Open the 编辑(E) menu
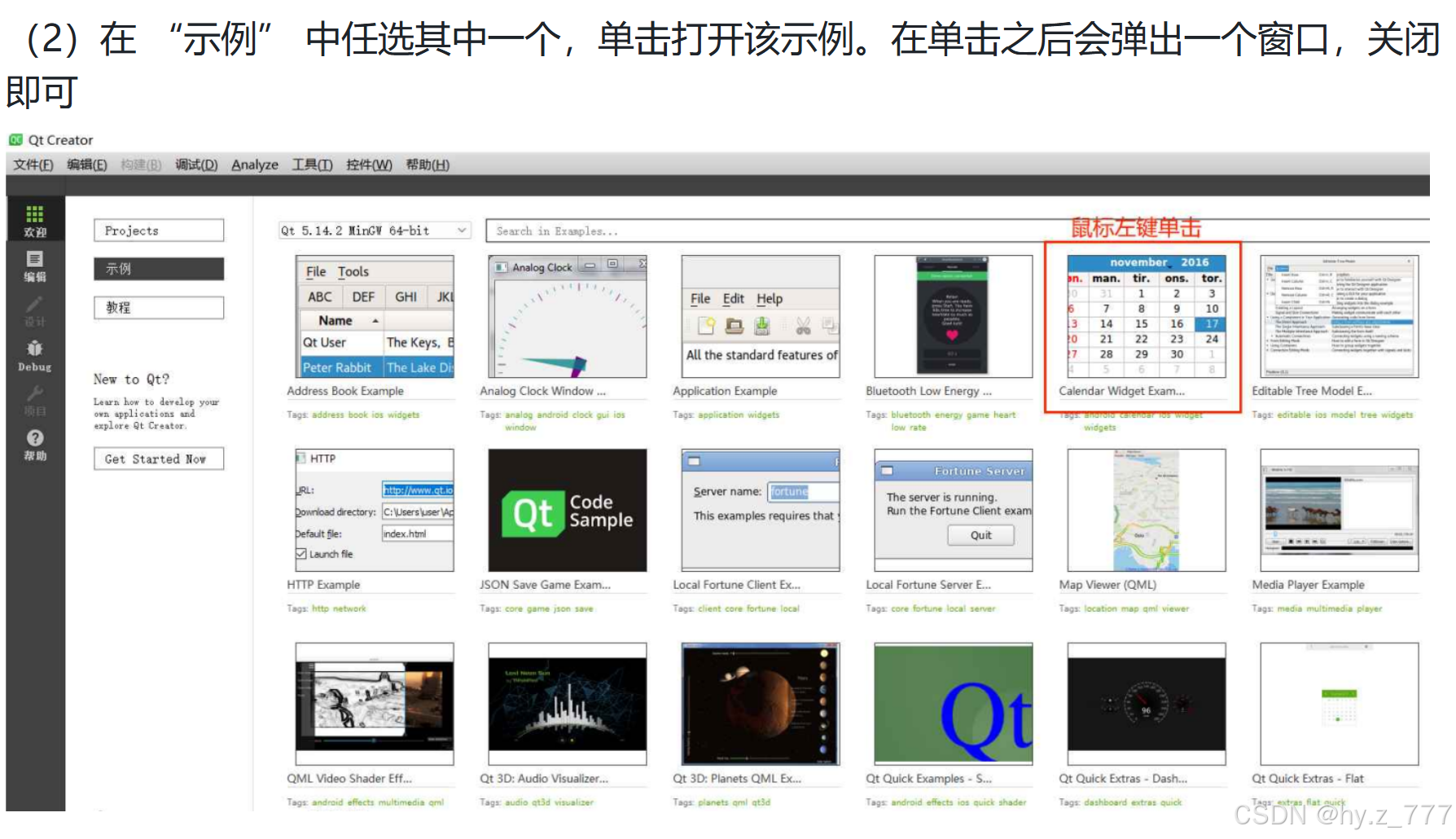Viewport: 1456px width, 839px height. 87,165
